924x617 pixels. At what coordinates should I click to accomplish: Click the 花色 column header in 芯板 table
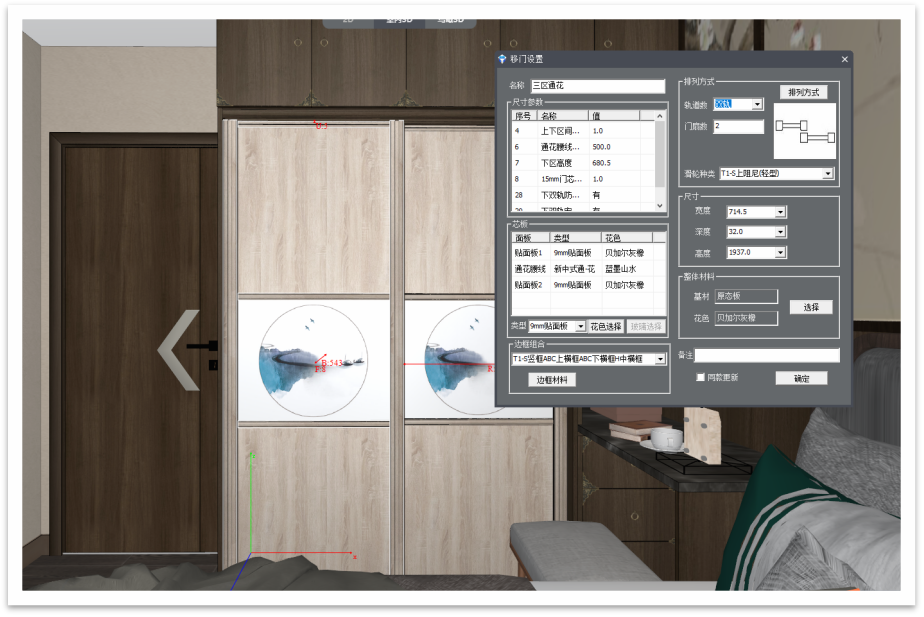tap(627, 238)
